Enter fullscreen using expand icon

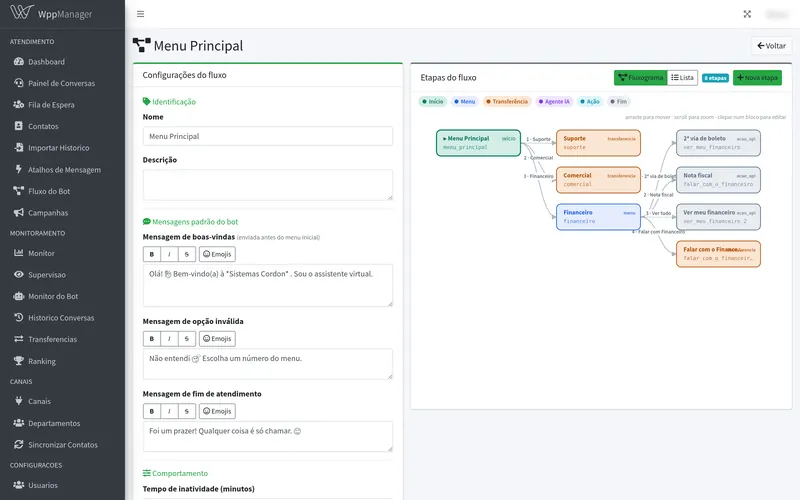(747, 14)
